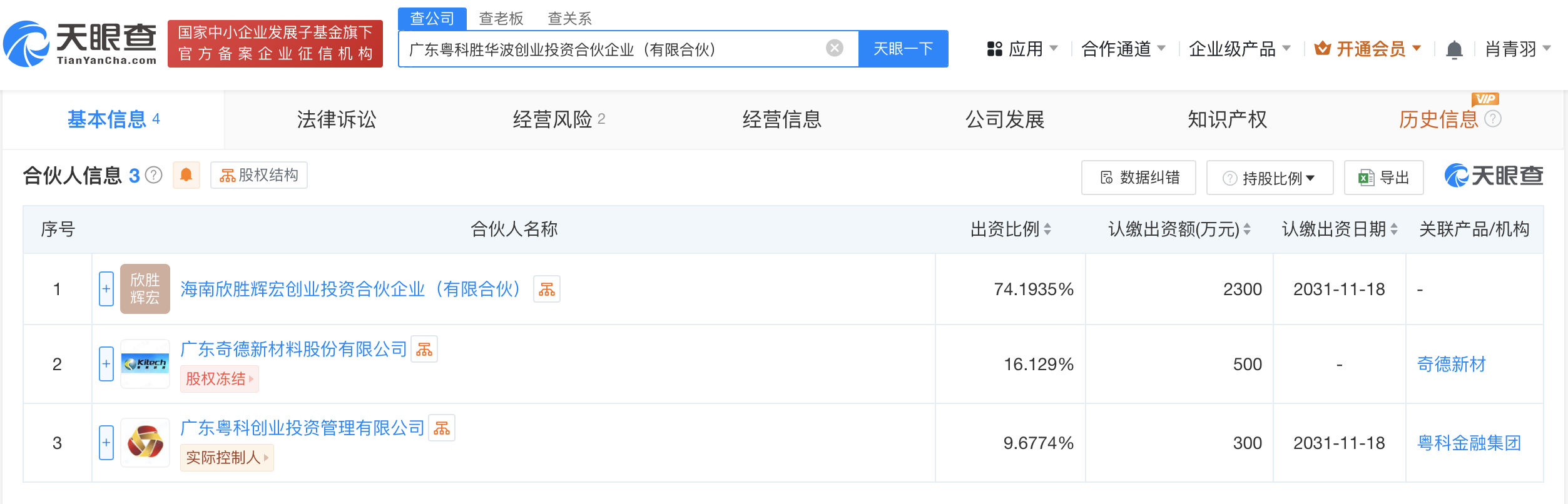
Task: Open notifications via the bell icon in the header
Action: [x=1454, y=49]
